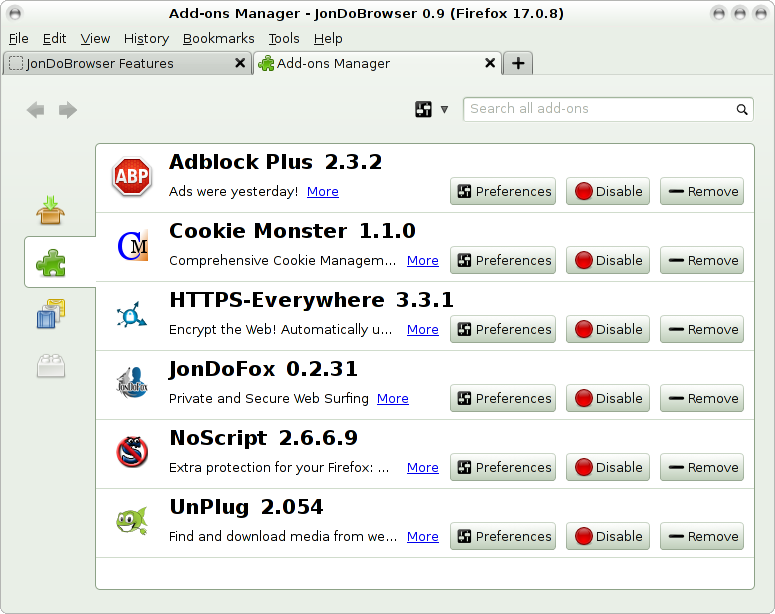Open HTTPS-Everywhere Preferences
Screen dimensions: 775x614
click(503, 329)
